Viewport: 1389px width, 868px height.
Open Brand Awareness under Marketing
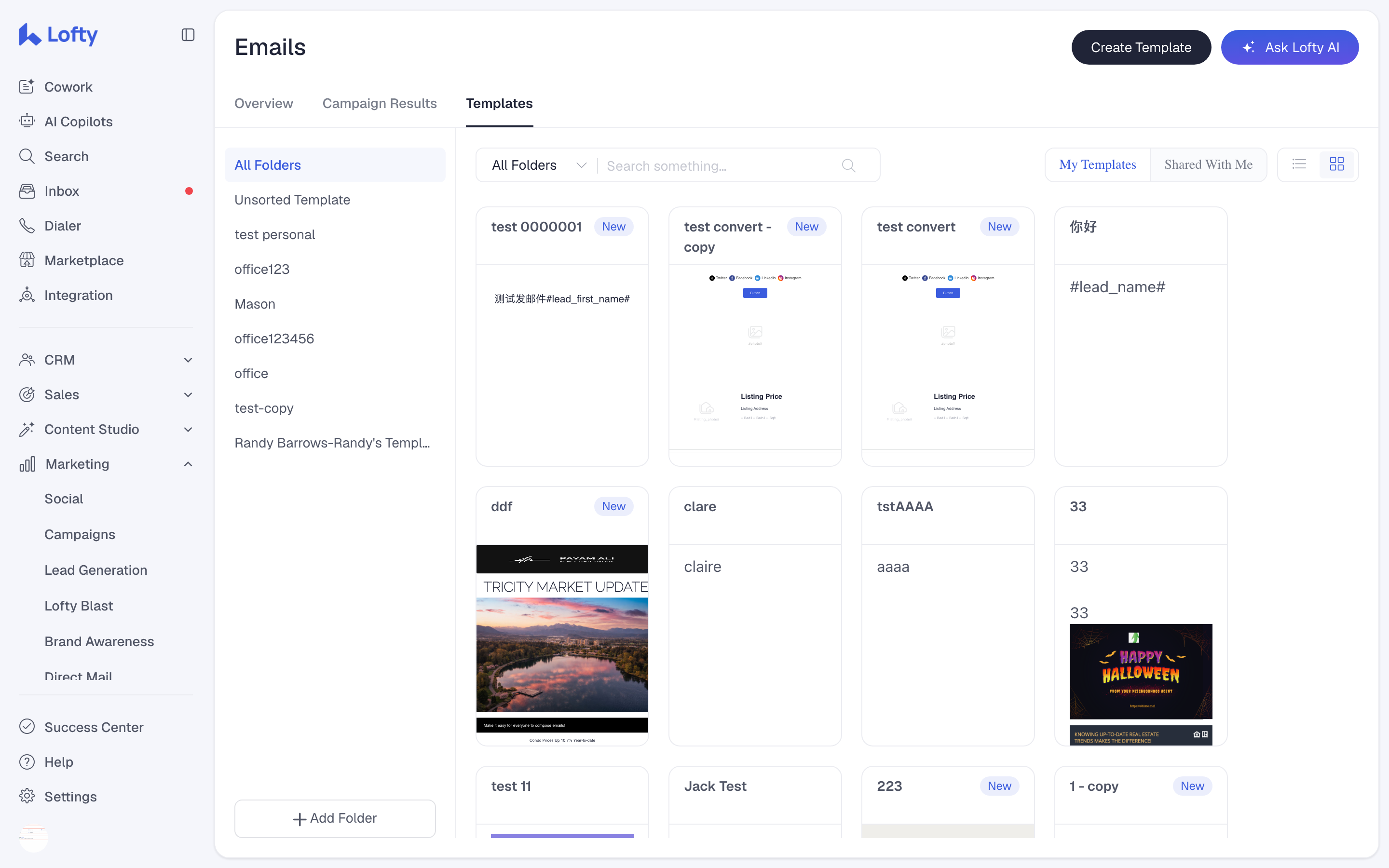[x=99, y=641]
